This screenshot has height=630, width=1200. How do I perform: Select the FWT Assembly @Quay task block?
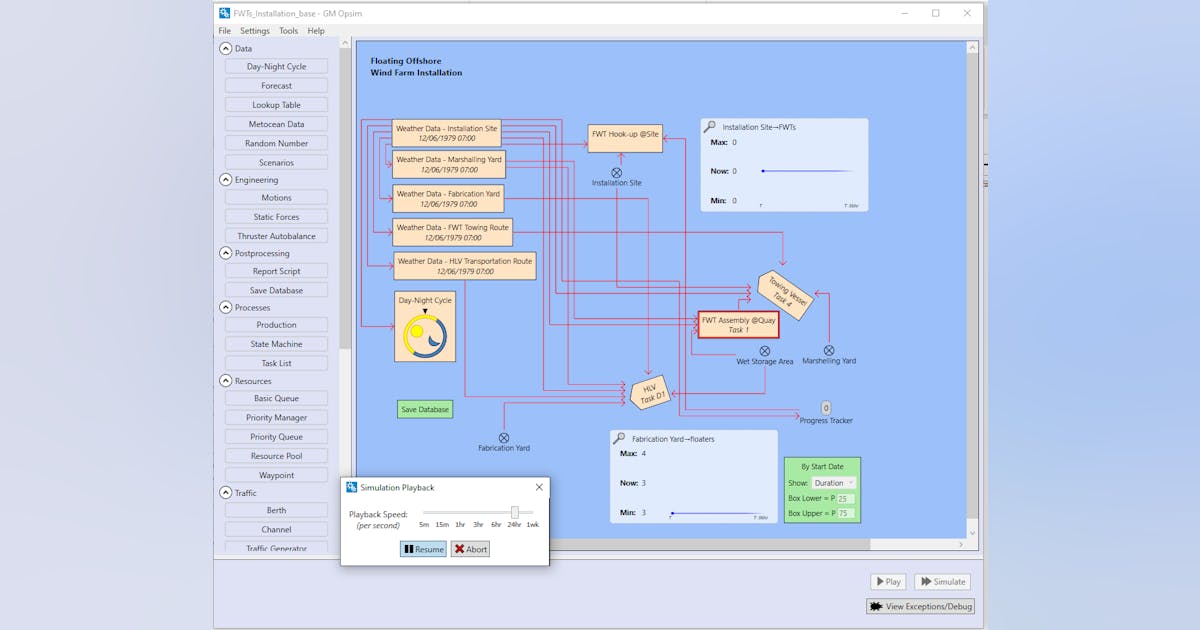(737, 324)
